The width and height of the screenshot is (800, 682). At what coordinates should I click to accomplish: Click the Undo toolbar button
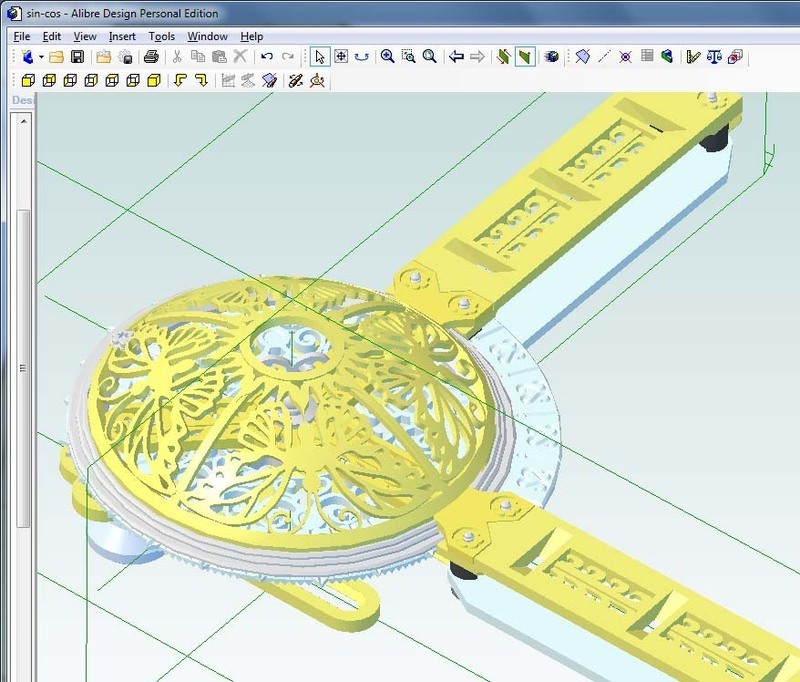pyautogui.click(x=266, y=57)
